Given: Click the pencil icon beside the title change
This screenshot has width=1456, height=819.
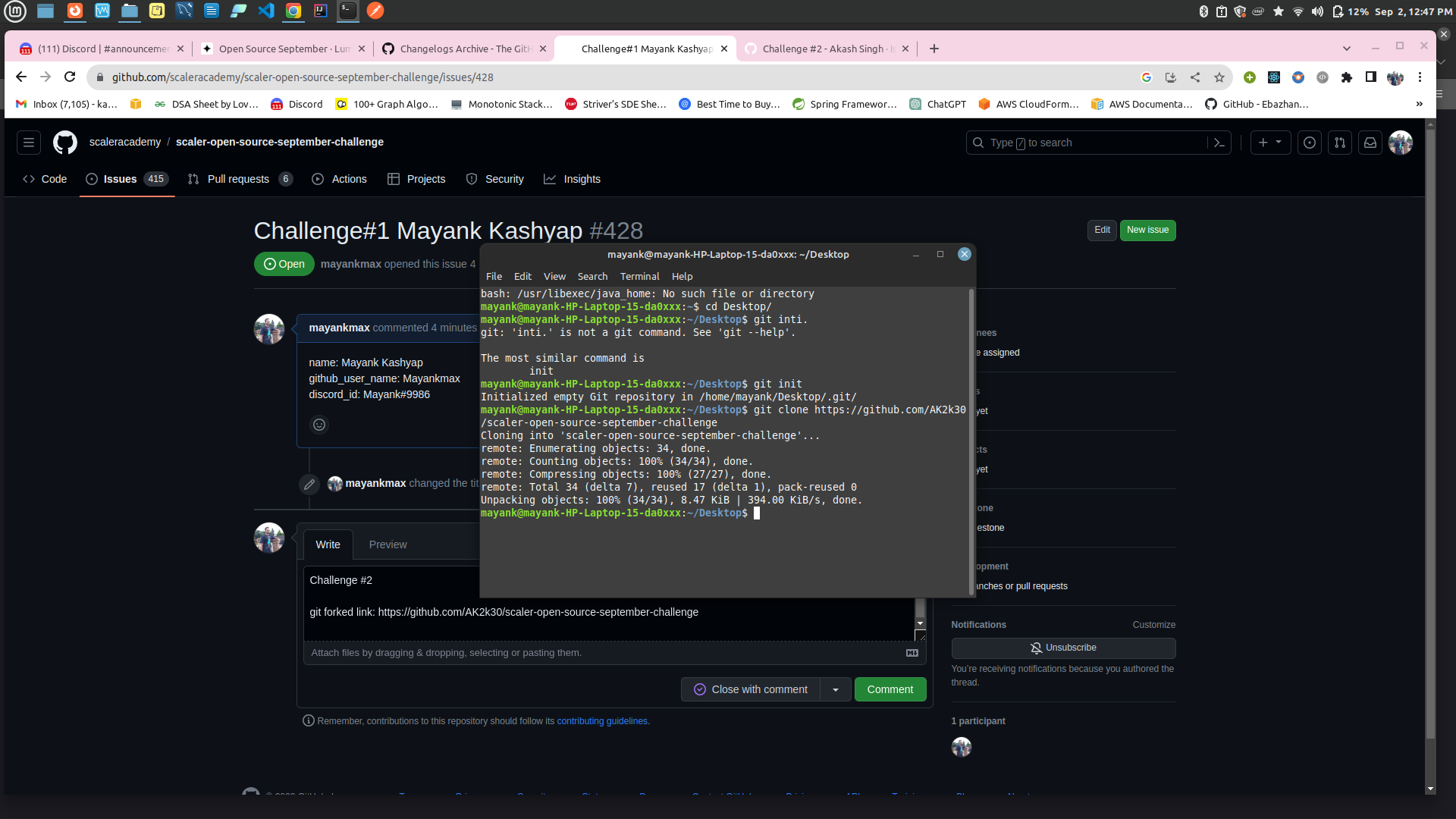Looking at the screenshot, I should point(309,484).
